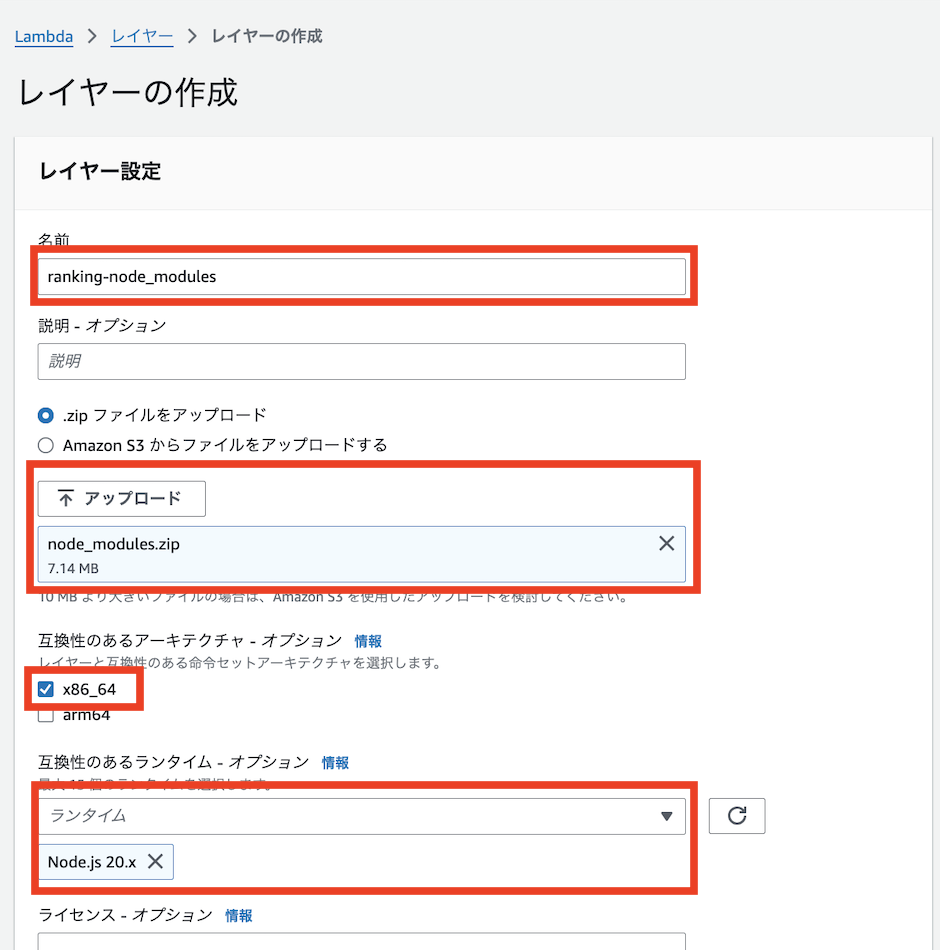Open 情報 link next to architecture section
Image resolution: width=940 pixels, height=950 pixels.
(x=368, y=641)
